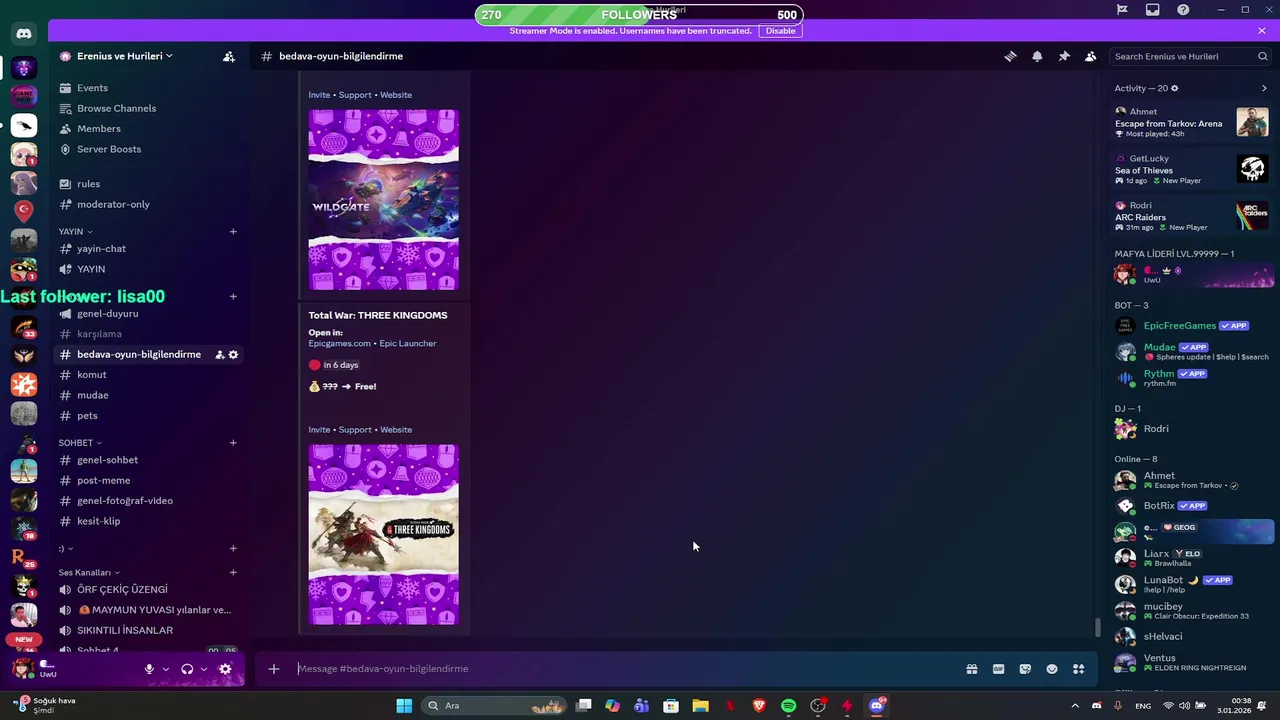The width and height of the screenshot is (1280, 720).
Task: Open the apps launcher icon in message bar
Action: (x=1079, y=669)
